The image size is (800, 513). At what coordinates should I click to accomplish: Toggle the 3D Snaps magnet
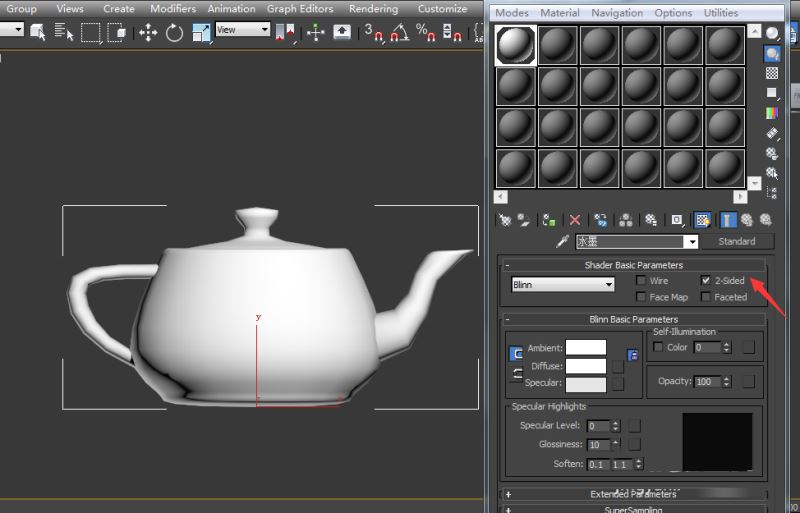click(x=373, y=32)
